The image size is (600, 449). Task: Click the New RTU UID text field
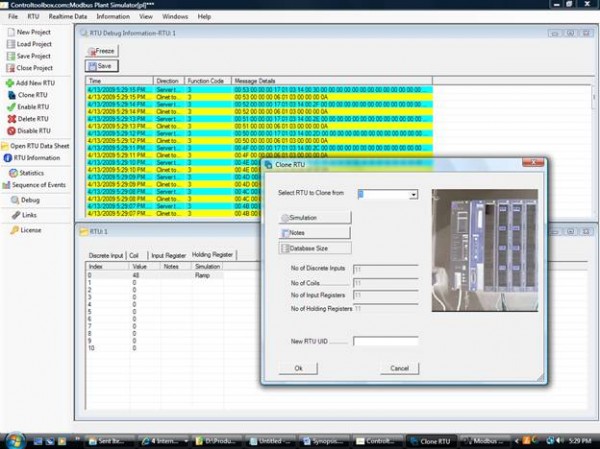click(385, 342)
